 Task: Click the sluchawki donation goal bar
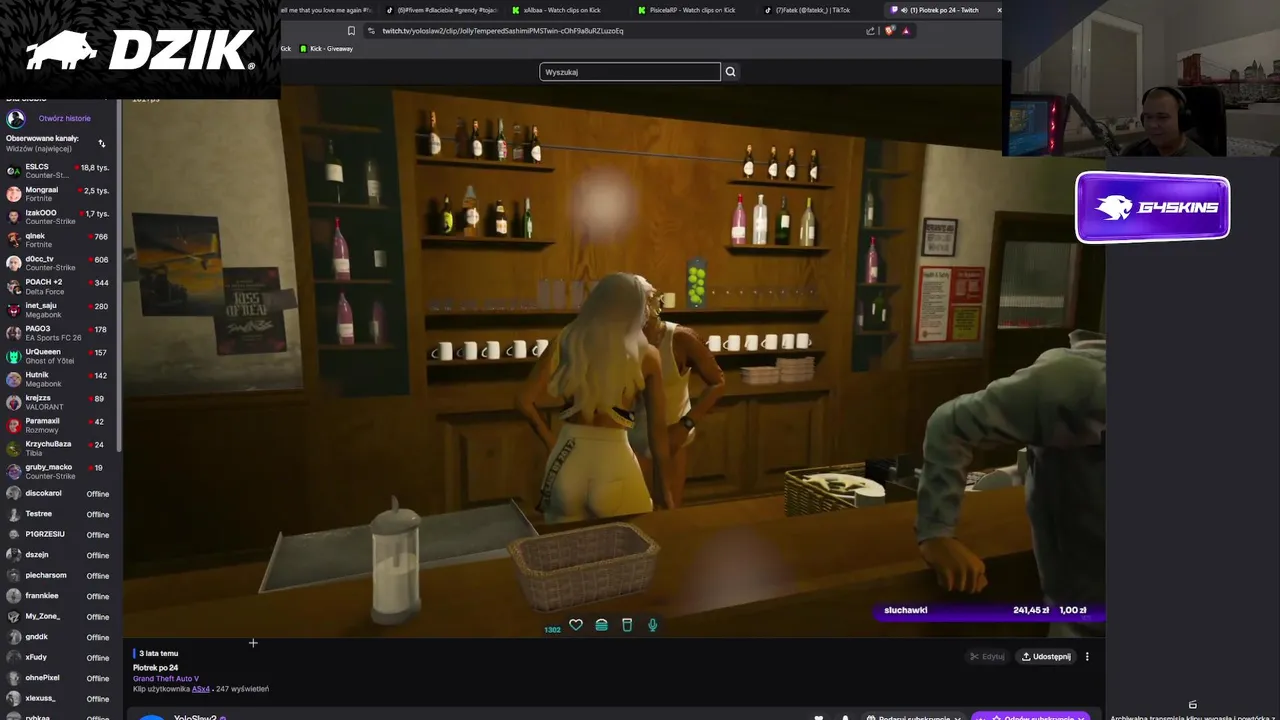(x=987, y=610)
